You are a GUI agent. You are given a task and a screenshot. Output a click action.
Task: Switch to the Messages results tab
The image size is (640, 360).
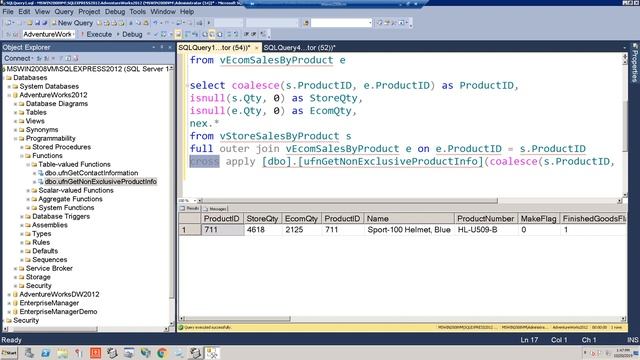coord(215,209)
